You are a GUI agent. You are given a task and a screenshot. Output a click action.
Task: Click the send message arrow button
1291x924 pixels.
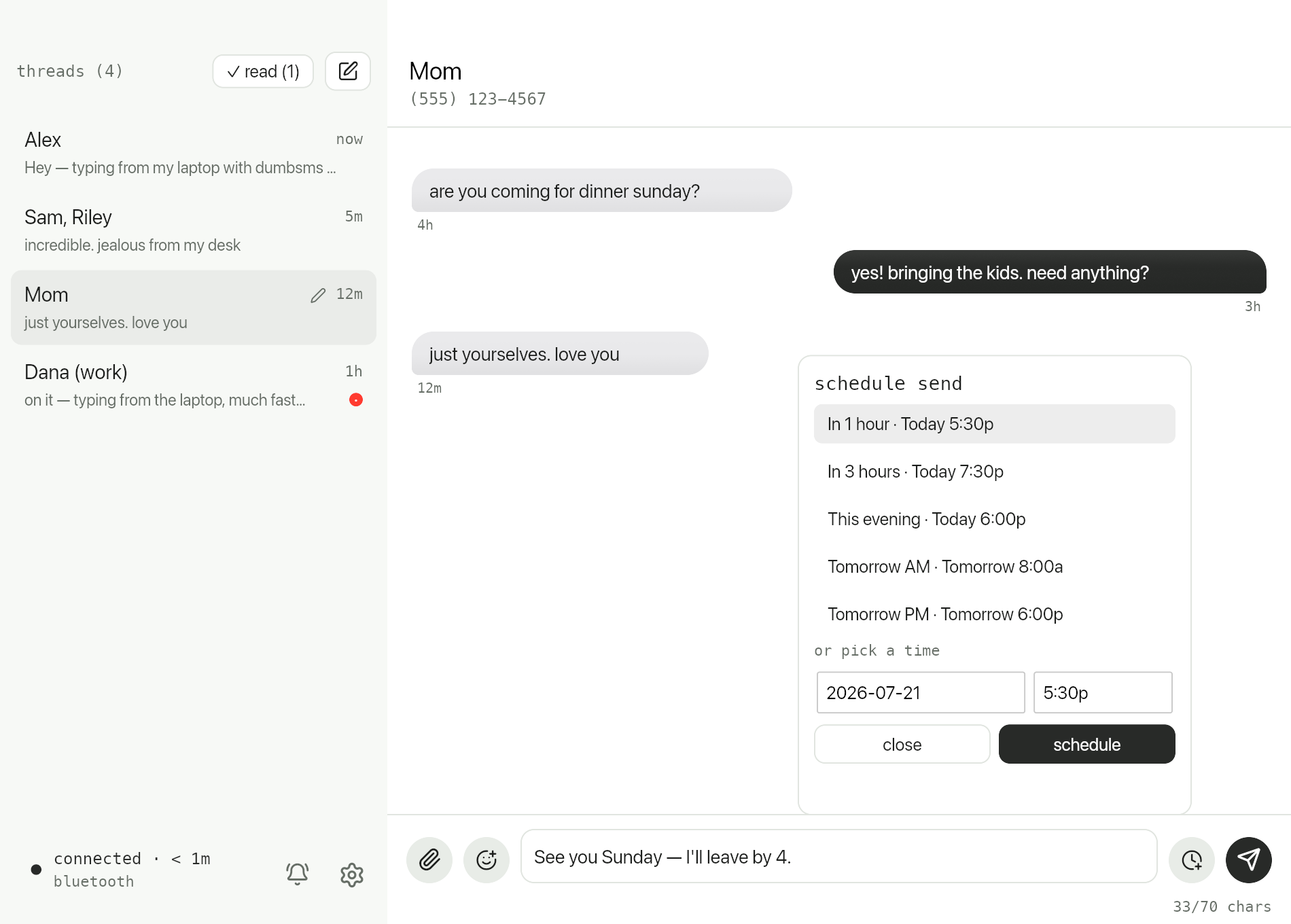(1249, 859)
